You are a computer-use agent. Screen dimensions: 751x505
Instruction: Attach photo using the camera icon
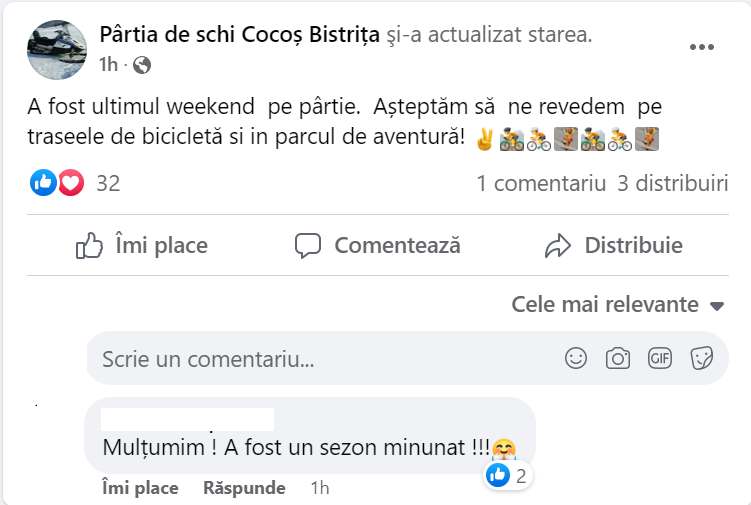coord(618,358)
